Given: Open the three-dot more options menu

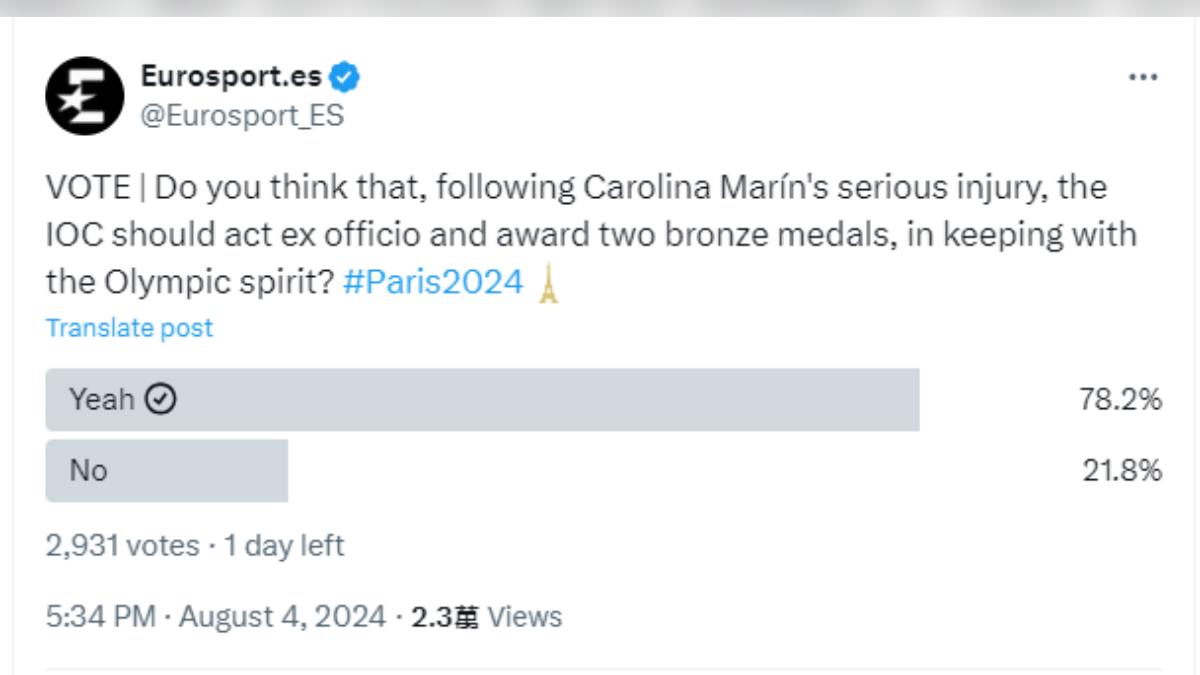Looking at the screenshot, I should pyautogui.click(x=1142, y=77).
